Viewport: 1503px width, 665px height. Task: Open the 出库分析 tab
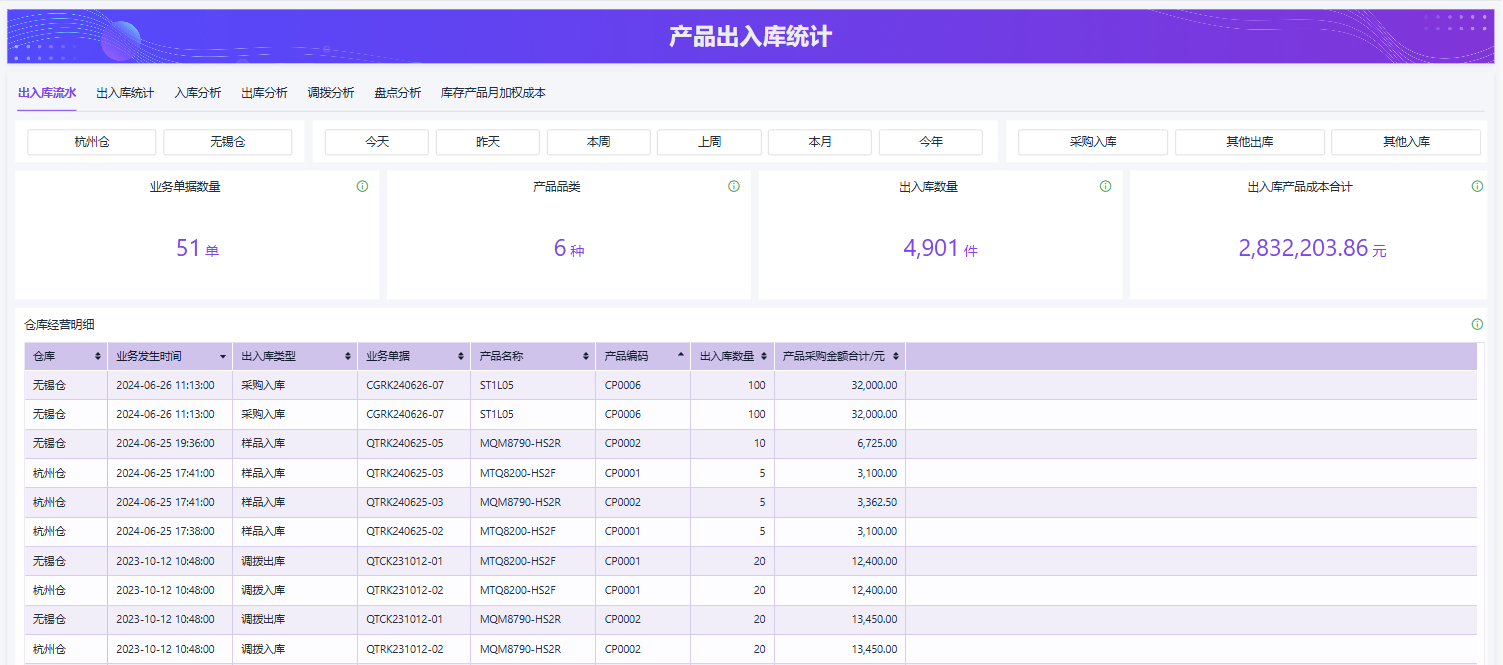pos(264,93)
